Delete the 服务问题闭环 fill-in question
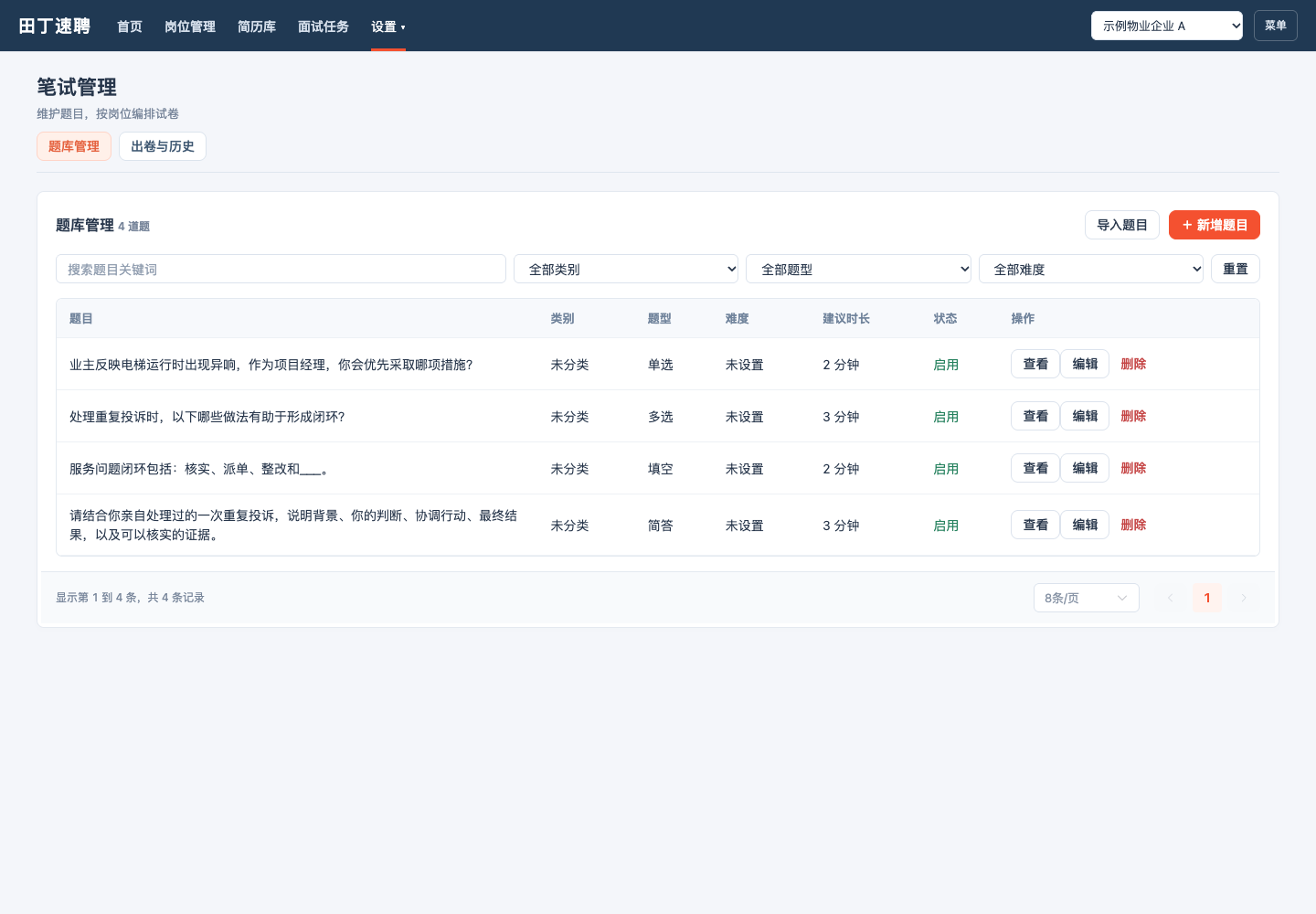This screenshot has width=1316, height=914. tap(1133, 468)
